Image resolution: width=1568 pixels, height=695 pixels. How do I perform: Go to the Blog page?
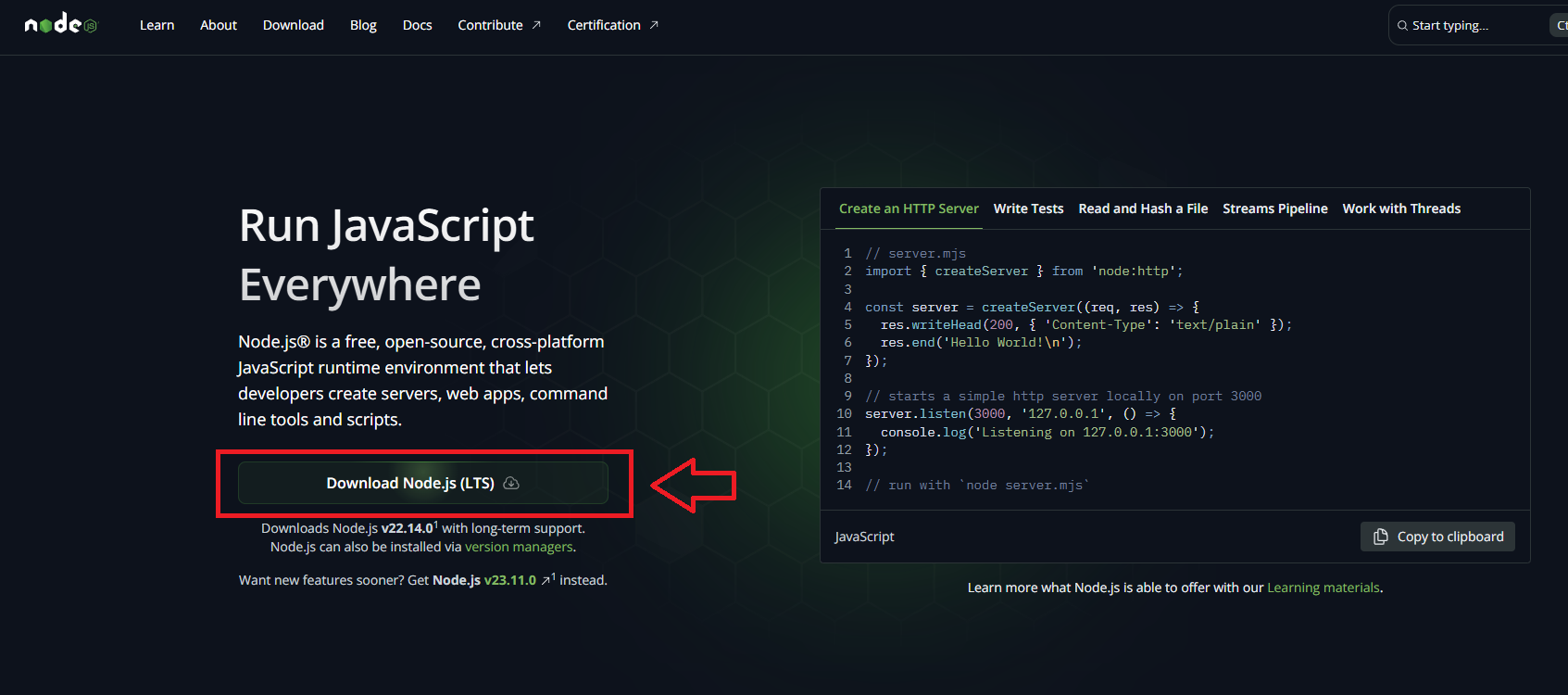click(363, 25)
